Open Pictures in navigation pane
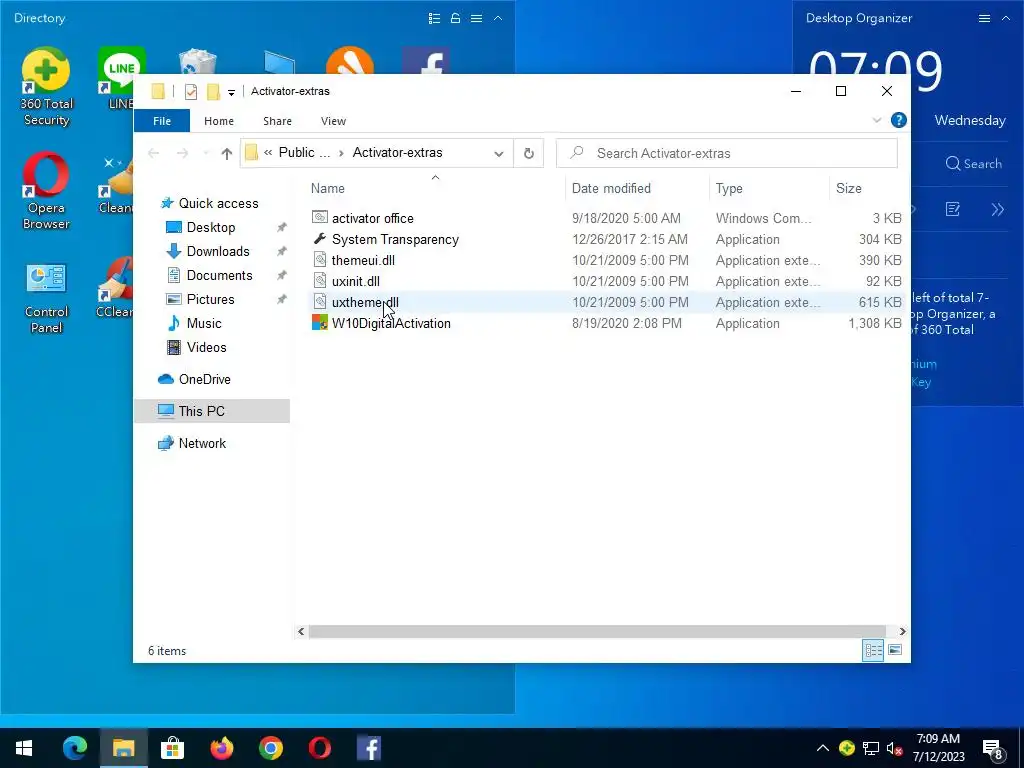Viewport: 1024px width, 768px height. pos(210,299)
